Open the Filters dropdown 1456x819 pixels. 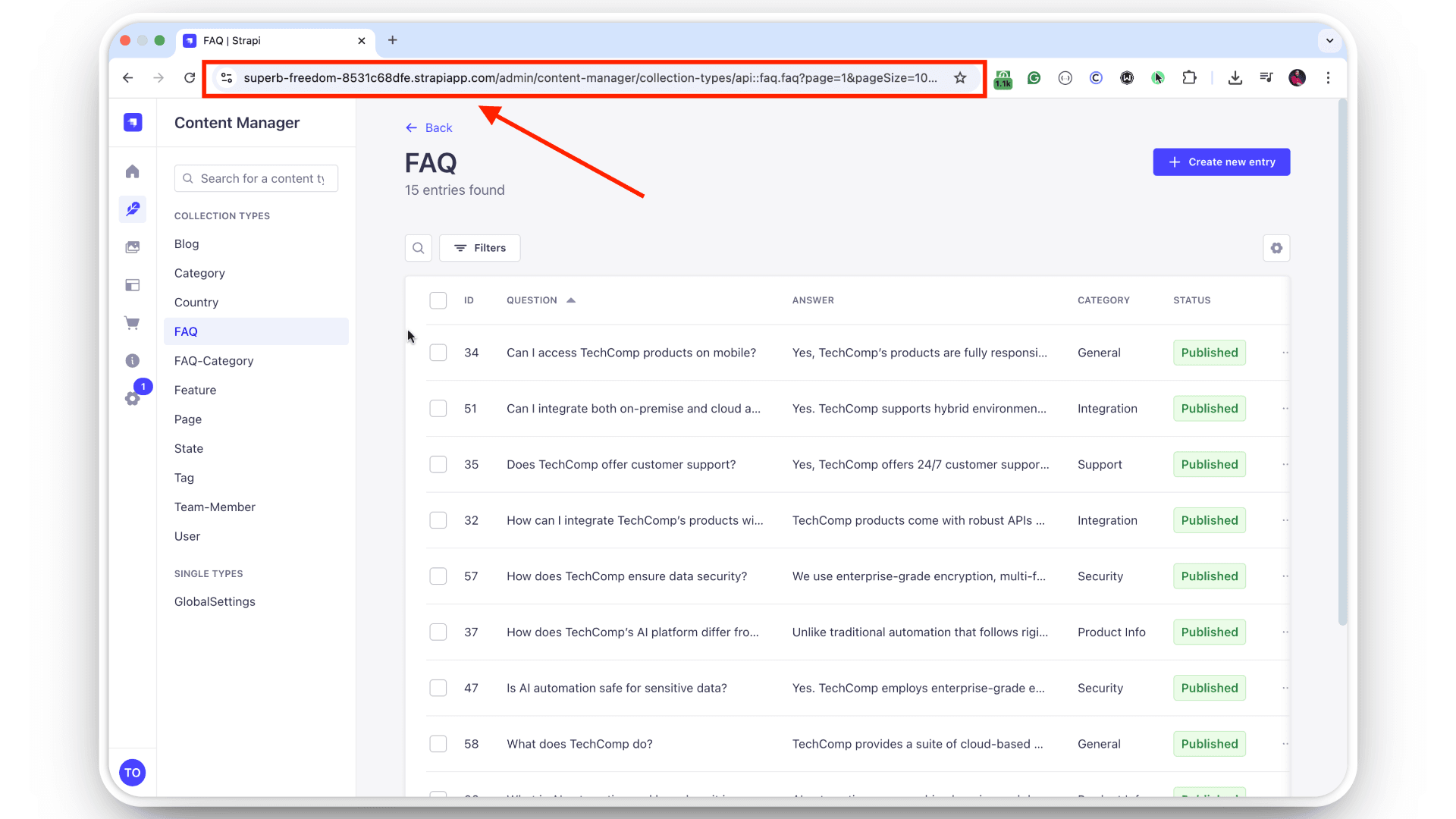tap(480, 248)
